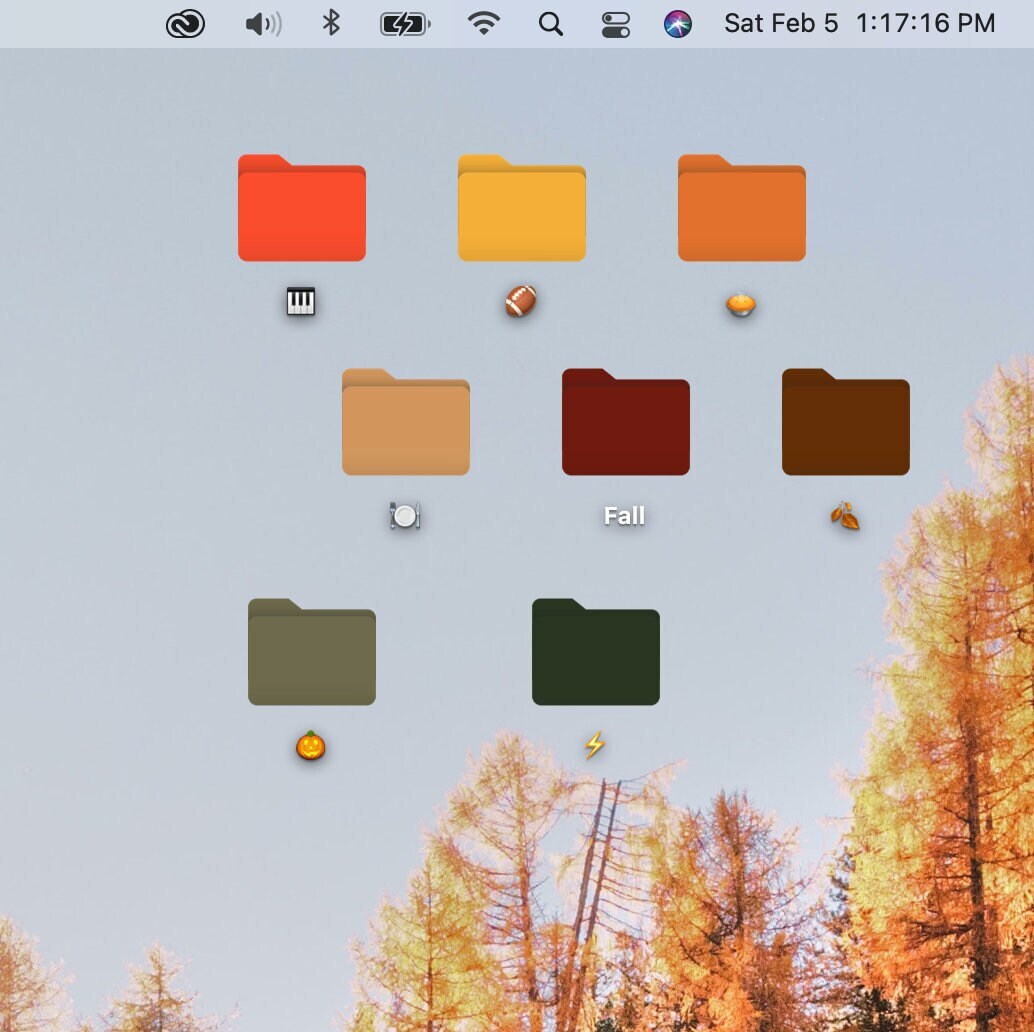Viewport: 1034px width, 1032px height.
Task: Open the brown leaf folder
Action: point(845,422)
